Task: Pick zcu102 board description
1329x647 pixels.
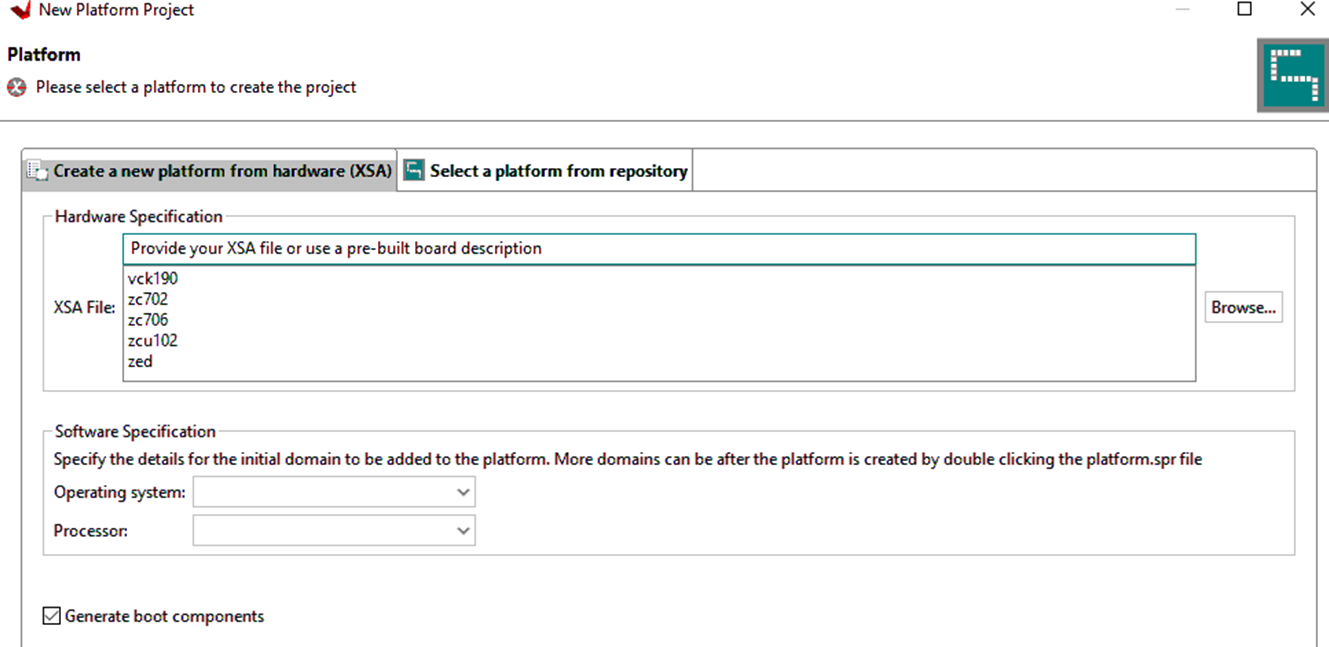Action: 153,341
